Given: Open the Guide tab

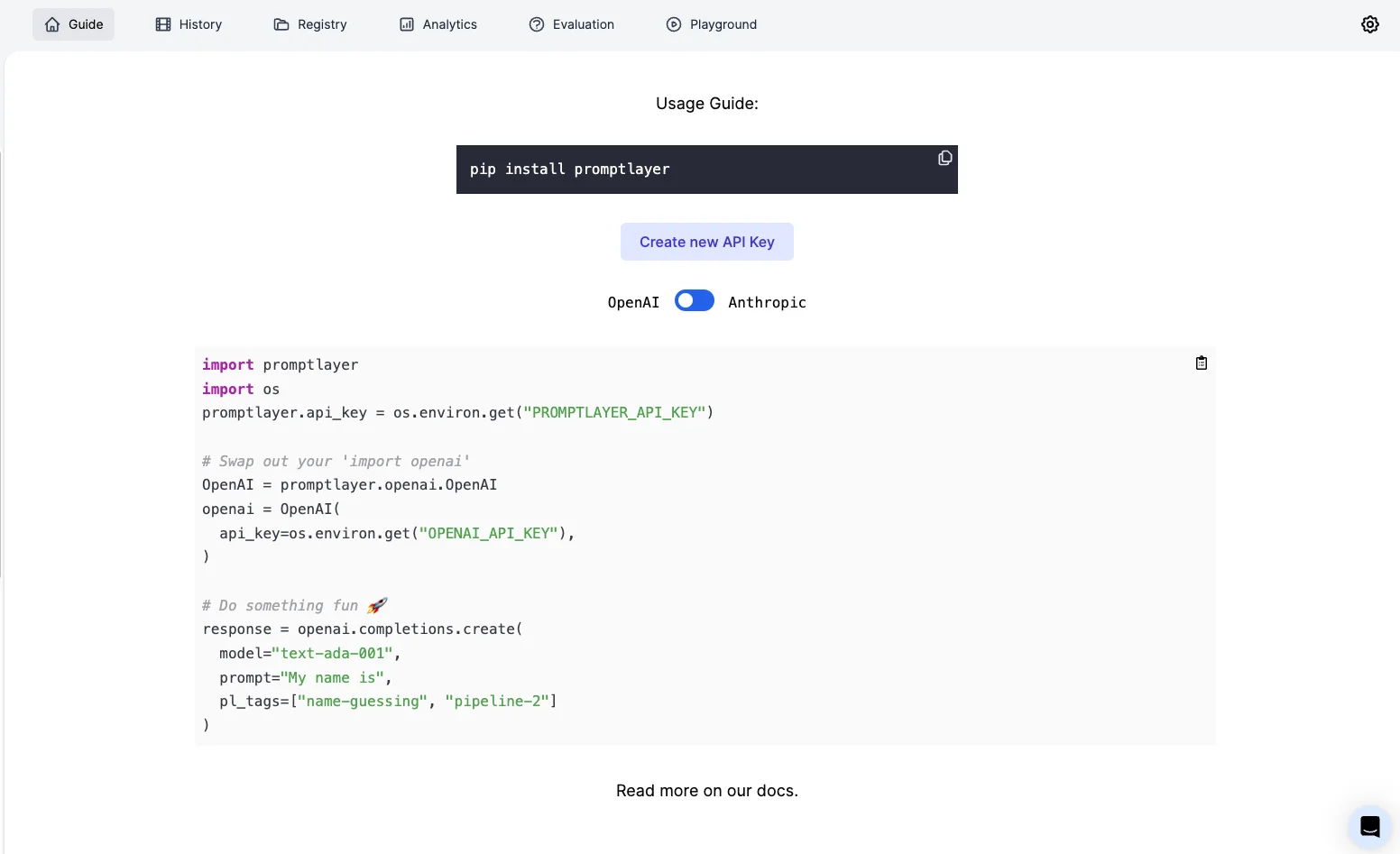Looking at the screenshot, I should point(74,24).
